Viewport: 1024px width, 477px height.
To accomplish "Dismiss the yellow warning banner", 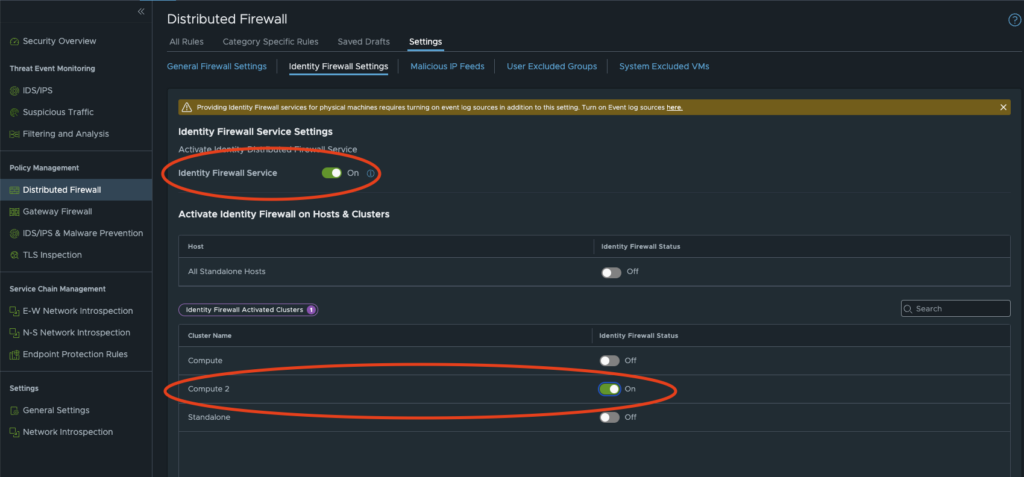I will coord(1003,107).
